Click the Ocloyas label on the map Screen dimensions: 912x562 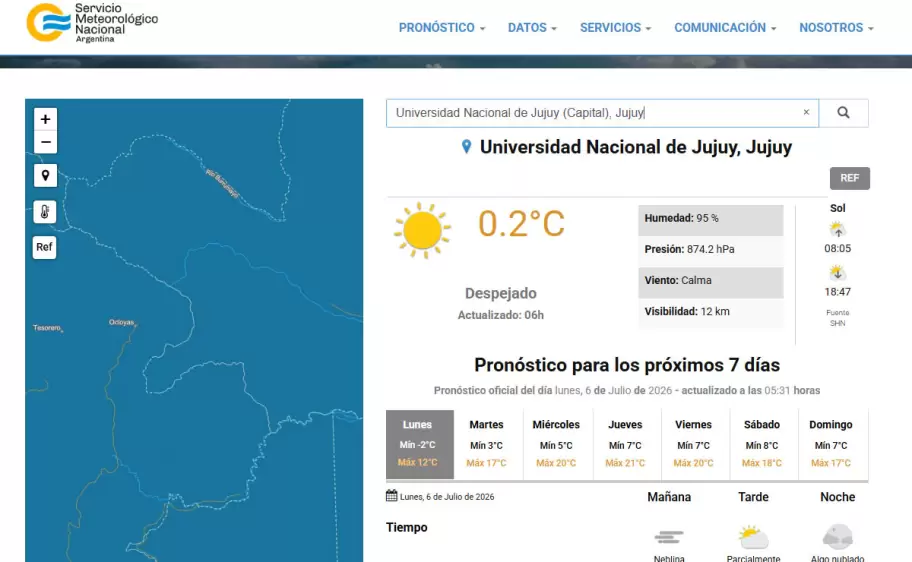click(x=122, y=322)
